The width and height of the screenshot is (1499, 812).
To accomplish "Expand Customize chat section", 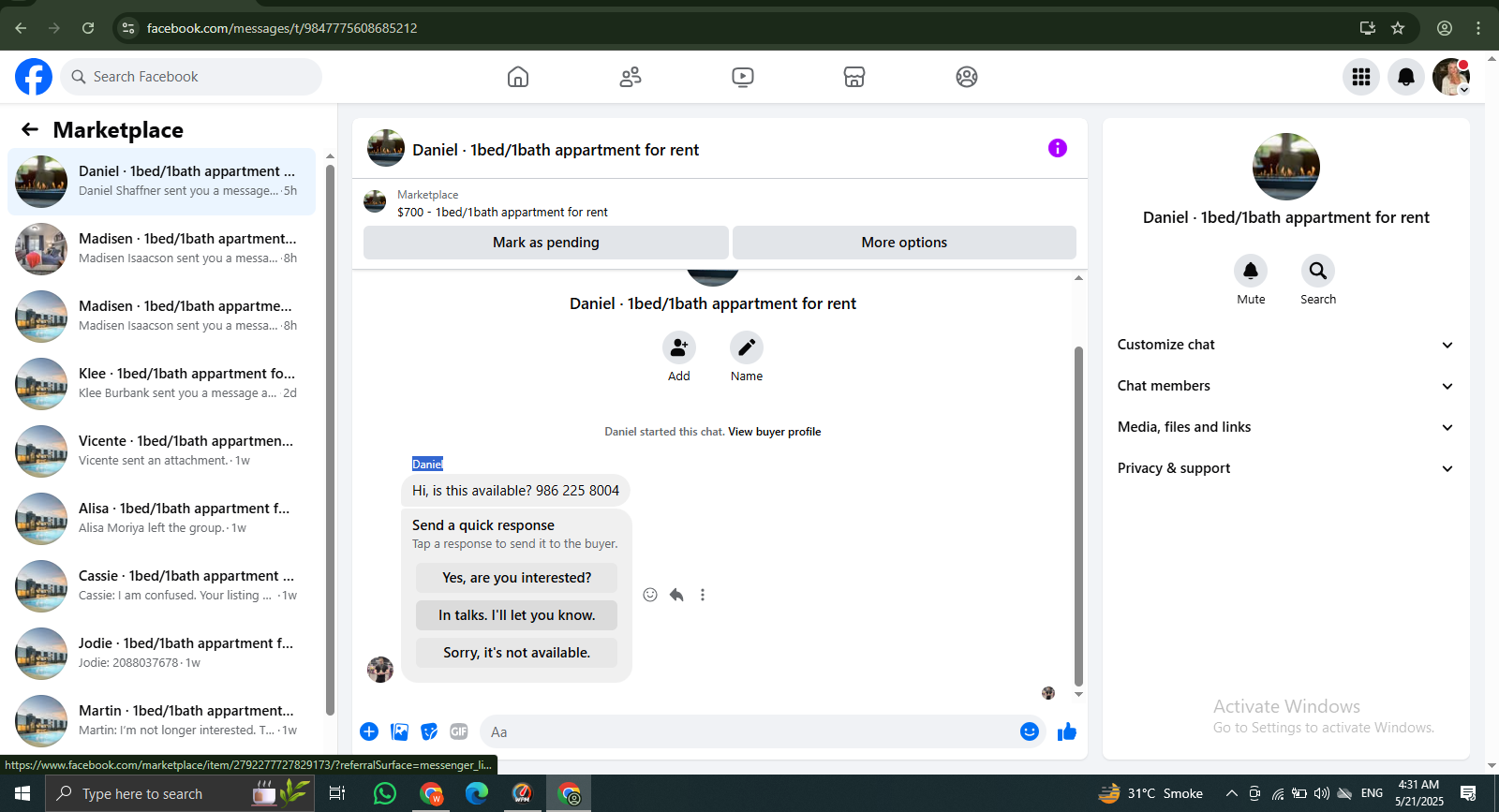I will click(1285, 345).
